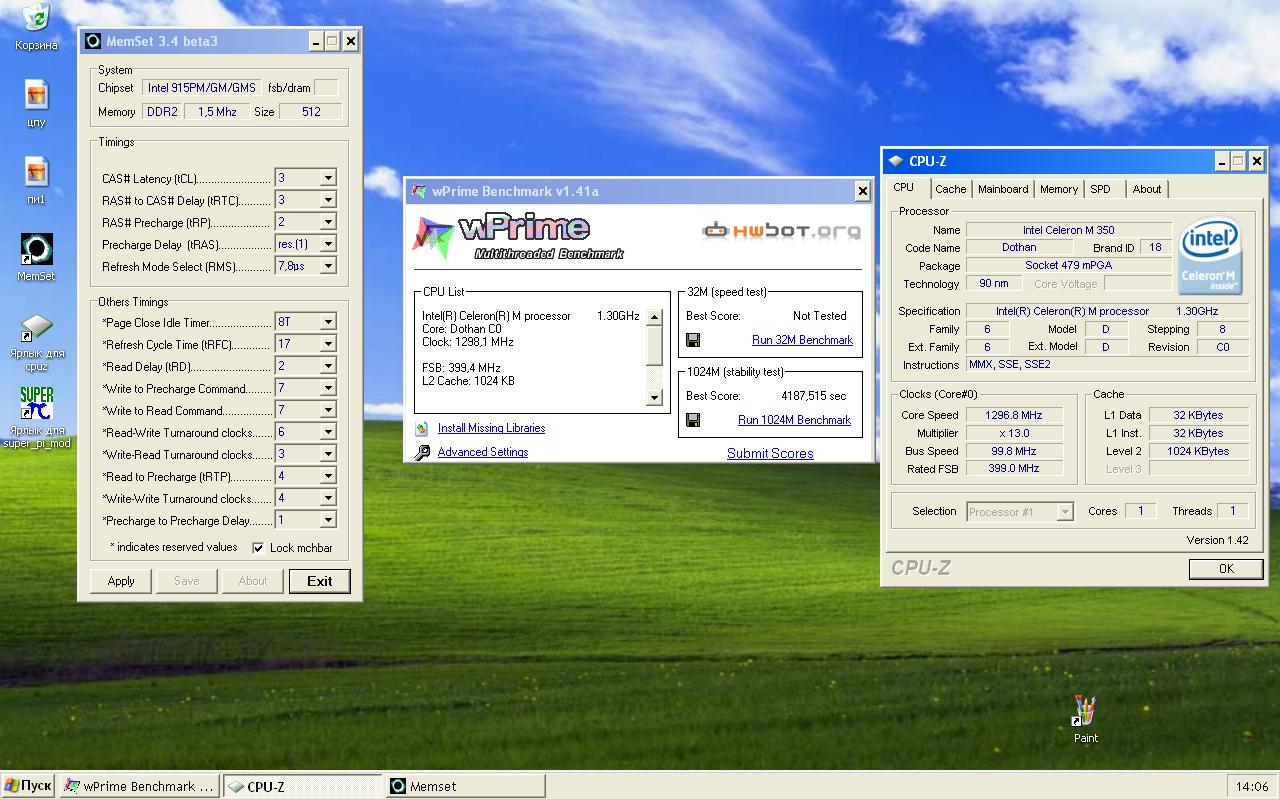This screenshot has width=1280, height=800.
Task: Open the Refresh Cycle Time (tRFC) dropdown
Action: (x=327, y=344)
